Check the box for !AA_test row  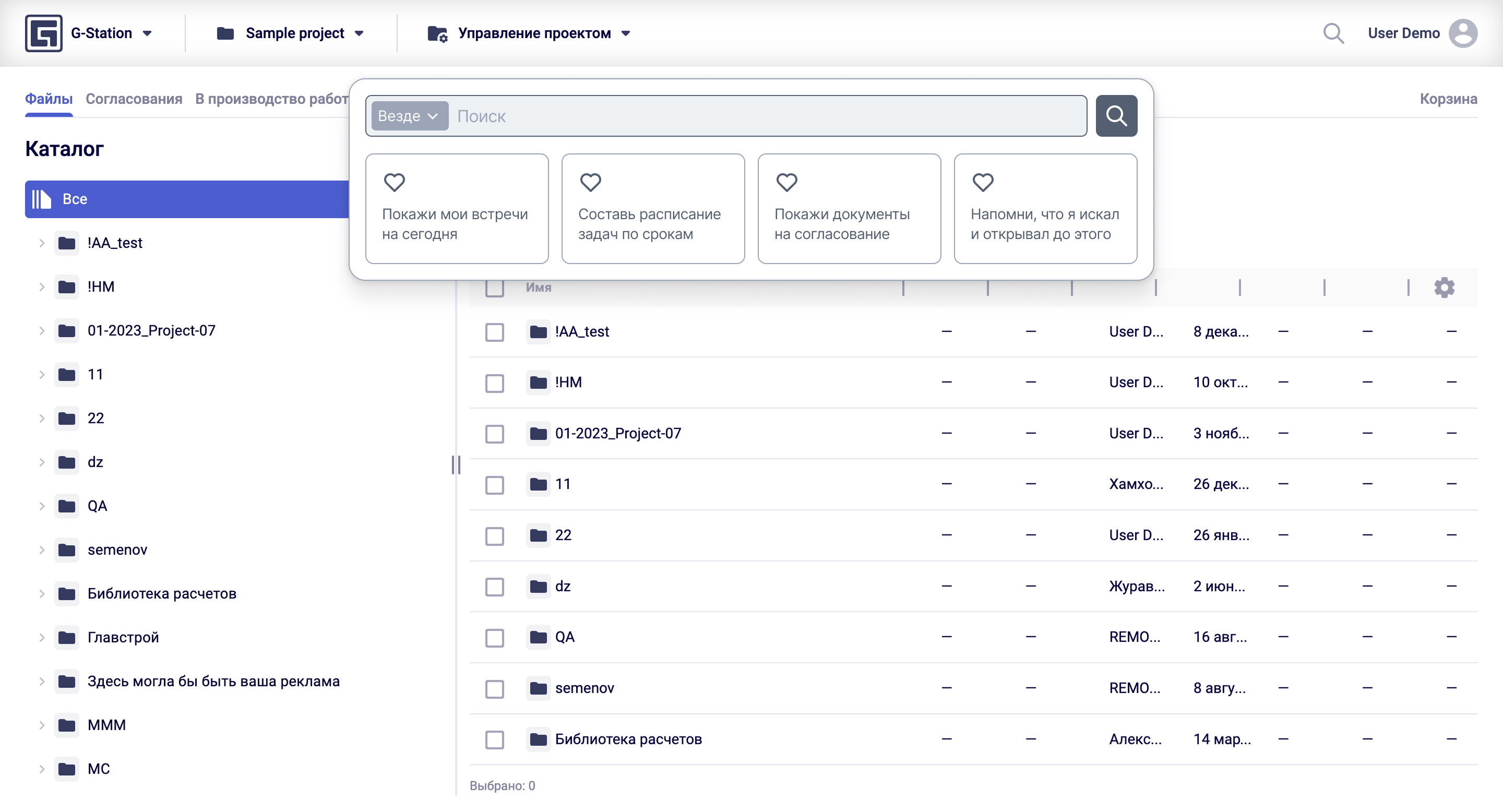point(494,332)
